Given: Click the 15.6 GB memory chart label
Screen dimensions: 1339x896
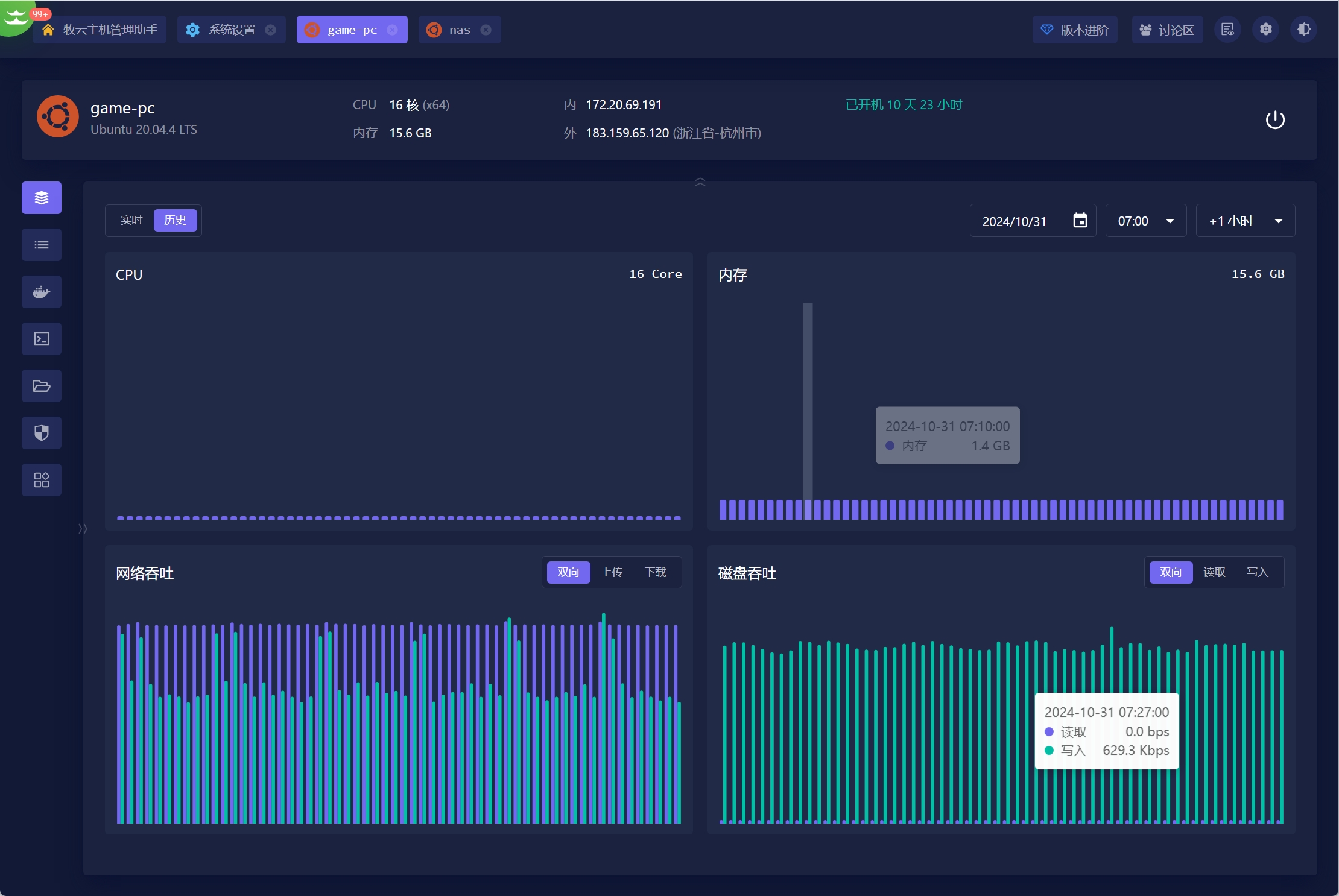Looking at the screenshot, I should tap(1258, 274).
